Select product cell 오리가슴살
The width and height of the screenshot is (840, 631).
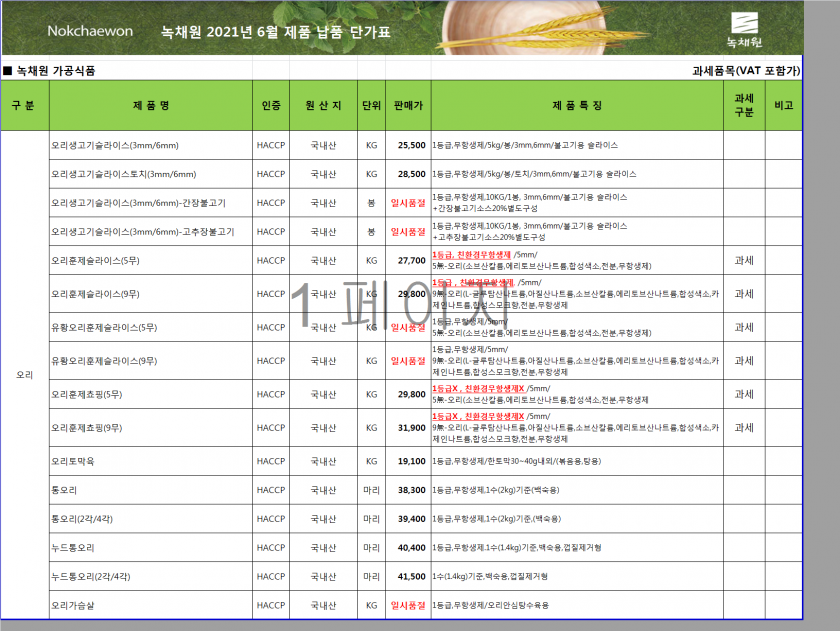coord(151,605)
